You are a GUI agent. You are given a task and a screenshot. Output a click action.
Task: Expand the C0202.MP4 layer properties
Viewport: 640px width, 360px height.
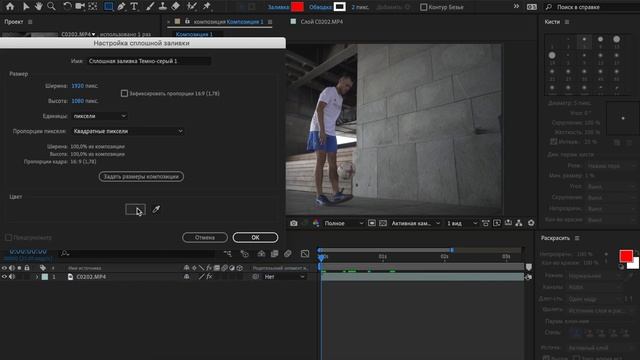[x=36, y=277]
